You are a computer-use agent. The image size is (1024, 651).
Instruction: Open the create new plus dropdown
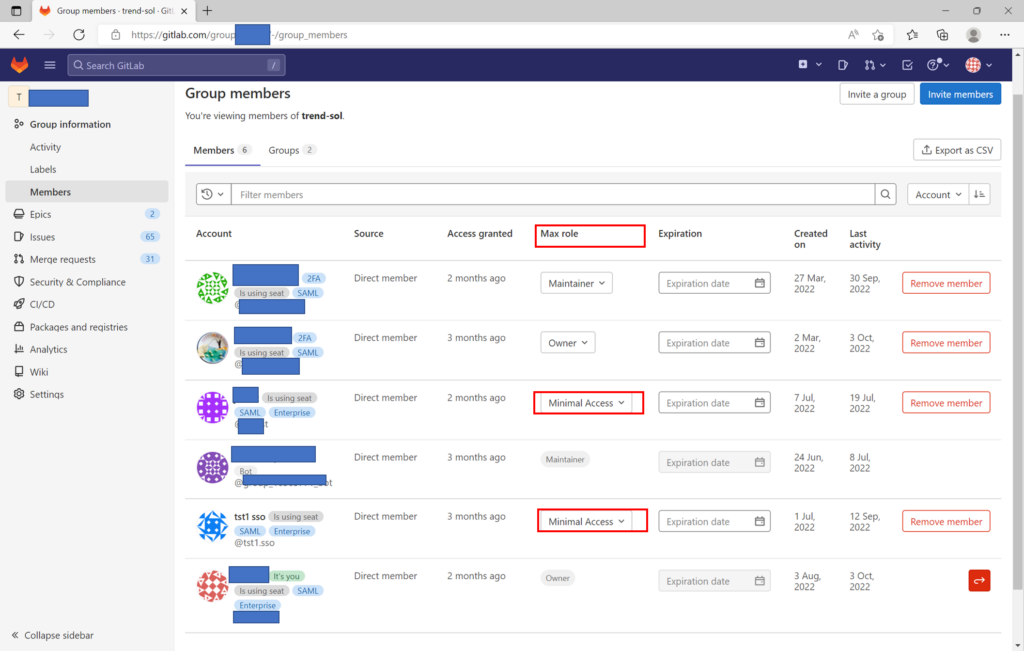tap(809, 65)
